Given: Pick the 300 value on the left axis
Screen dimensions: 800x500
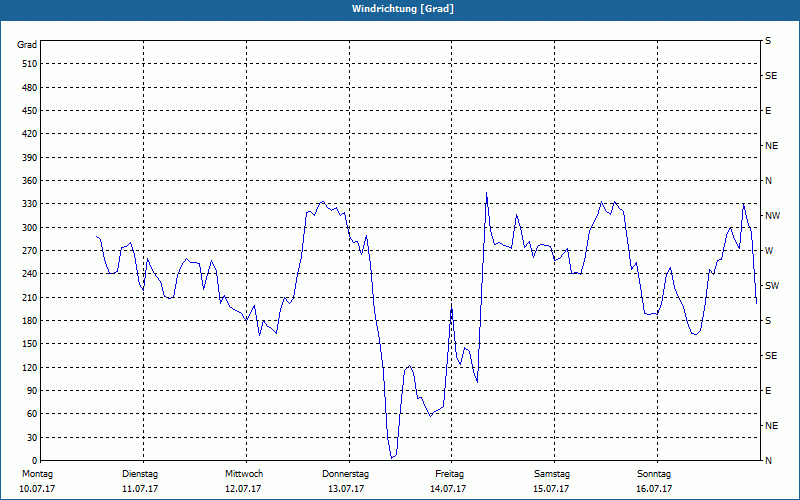Looking at the screenshot, I should pyautogui.click(x=30, y=228).
